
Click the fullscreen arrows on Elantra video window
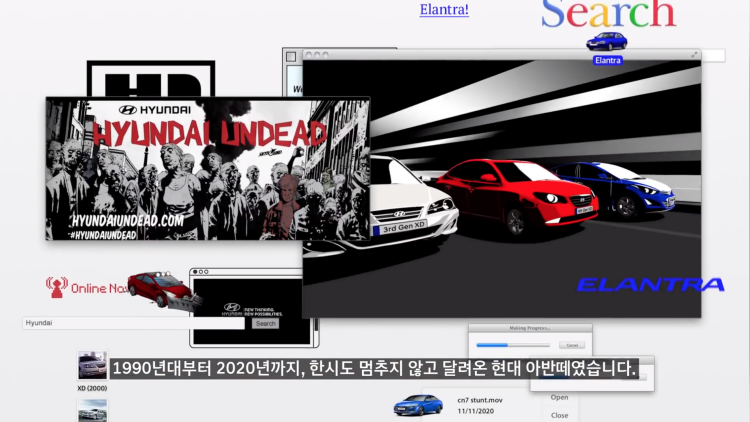pyautogui.click(x=694, y=55)
